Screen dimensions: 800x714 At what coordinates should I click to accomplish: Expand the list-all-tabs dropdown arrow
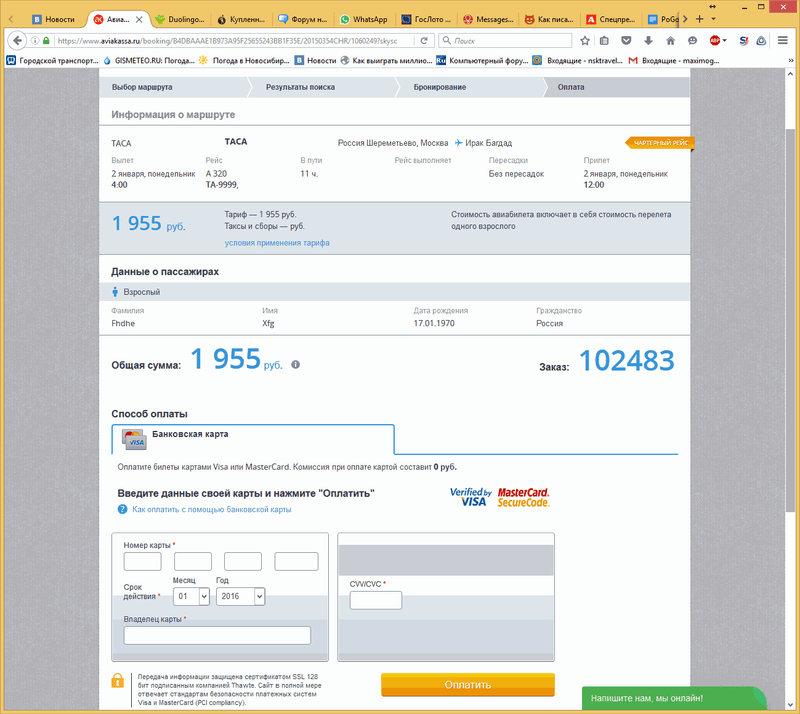tap(714, 19)
